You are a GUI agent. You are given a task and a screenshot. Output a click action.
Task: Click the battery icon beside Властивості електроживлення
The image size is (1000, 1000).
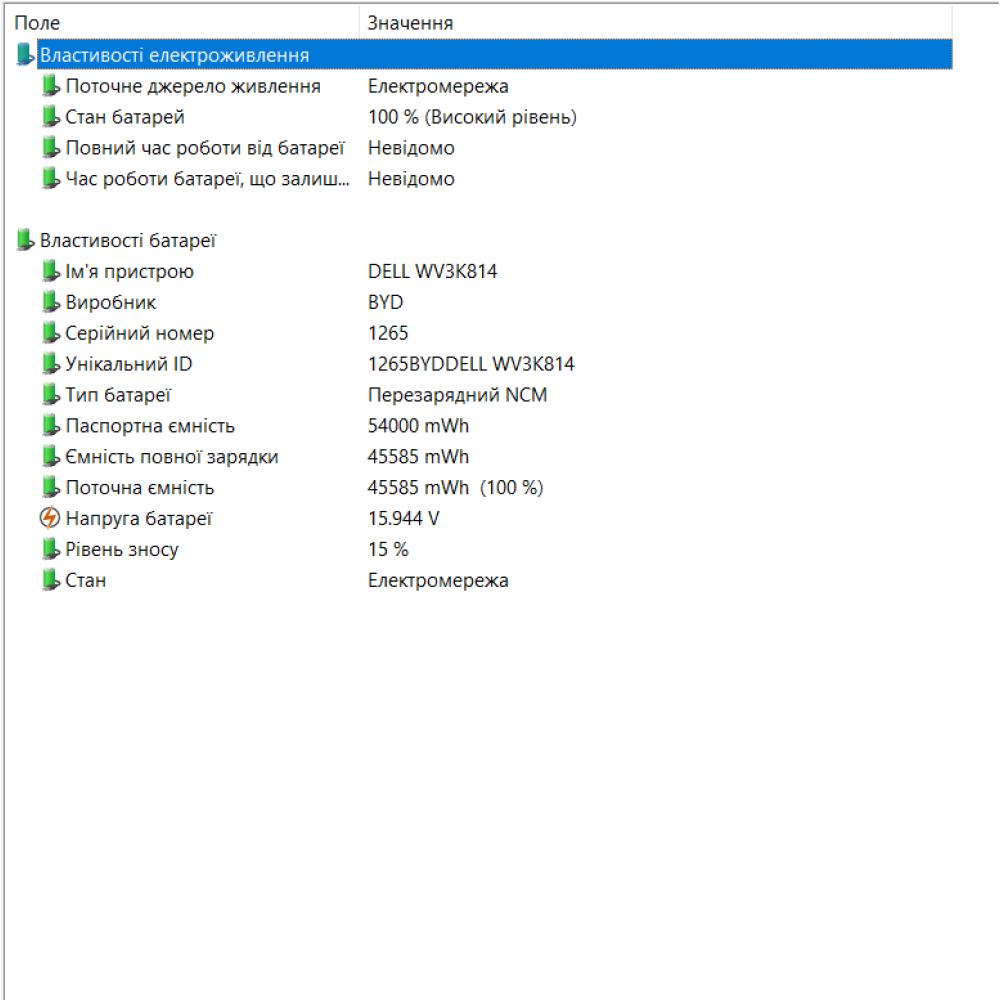[x=25, y=54]
